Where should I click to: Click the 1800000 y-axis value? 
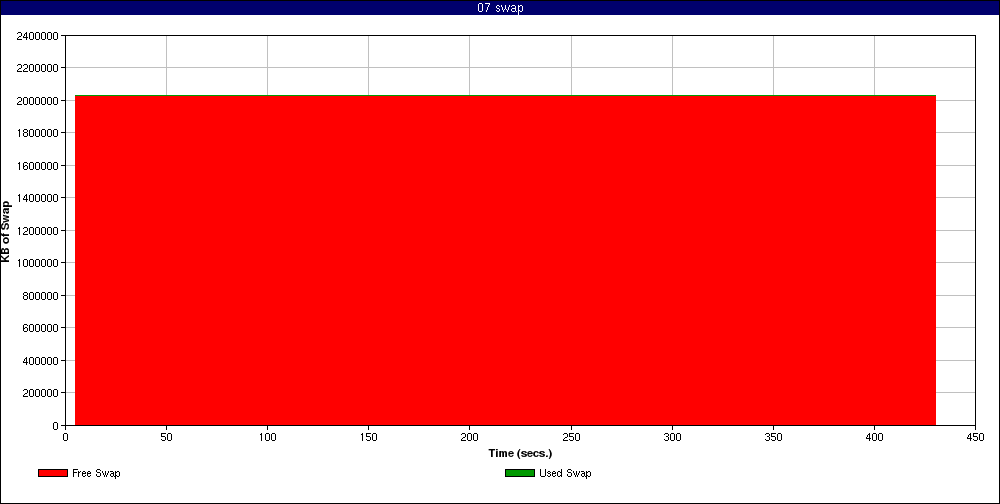pyautogui.click(x=36, y=133)
